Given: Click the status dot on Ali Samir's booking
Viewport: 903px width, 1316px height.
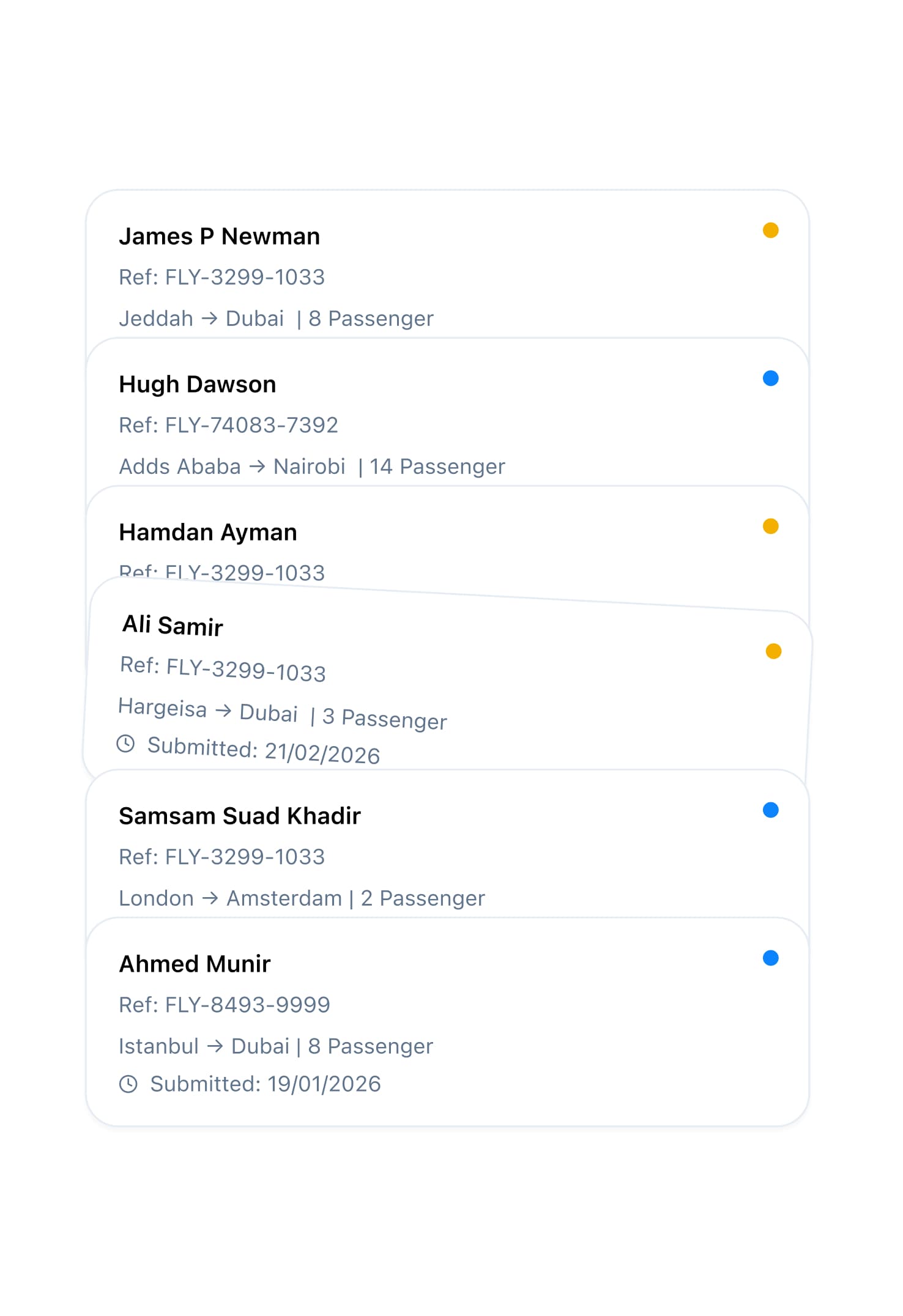Looking at the screenshot, I should point(773,651).
